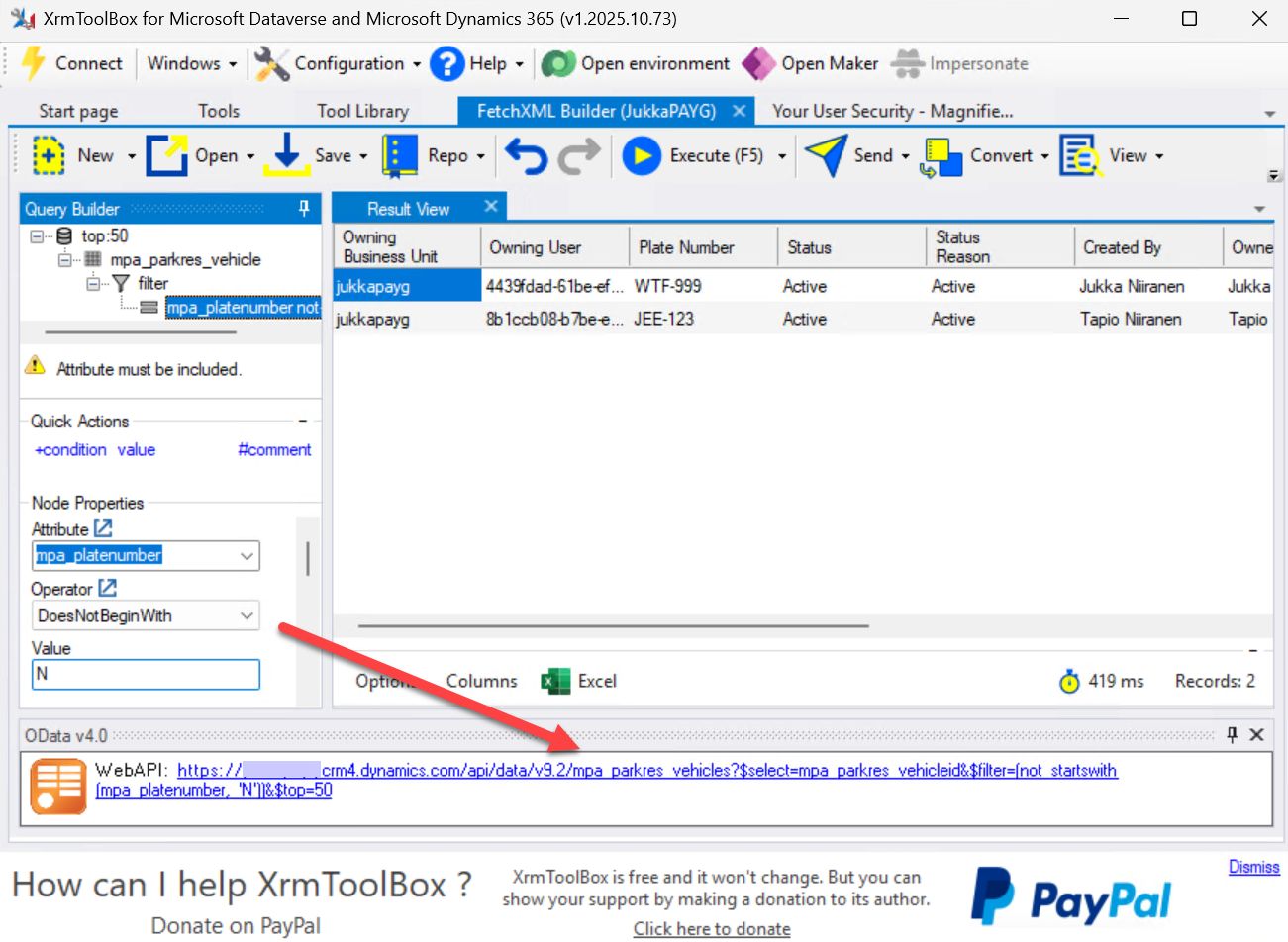Click the Tapio Niiranen created-by cell
This screenshot has width=1288, height=942.
coord(1149,319)
